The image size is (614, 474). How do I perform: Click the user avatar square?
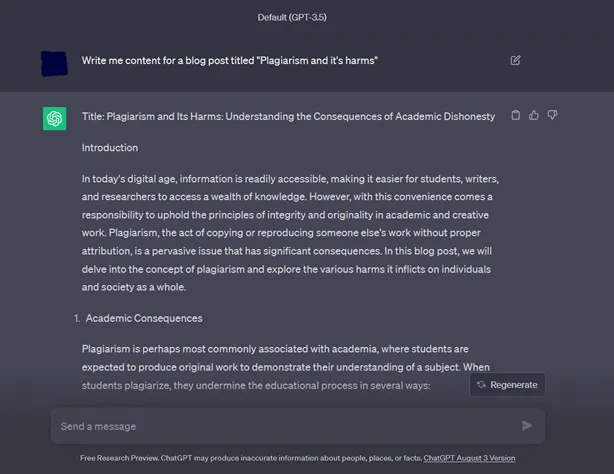pos(54,63)
